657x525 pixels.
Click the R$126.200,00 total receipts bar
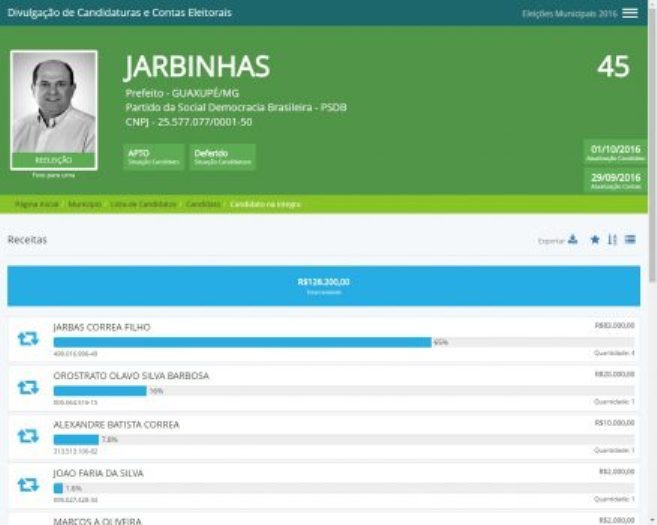[x=323, y=285]
